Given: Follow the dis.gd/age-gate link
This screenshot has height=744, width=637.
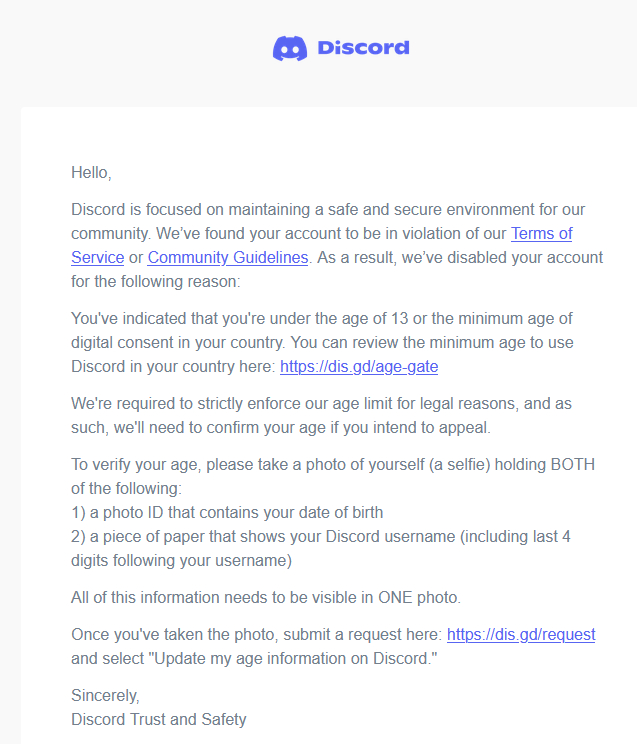Looking at the screenshot, I should 359,367.
